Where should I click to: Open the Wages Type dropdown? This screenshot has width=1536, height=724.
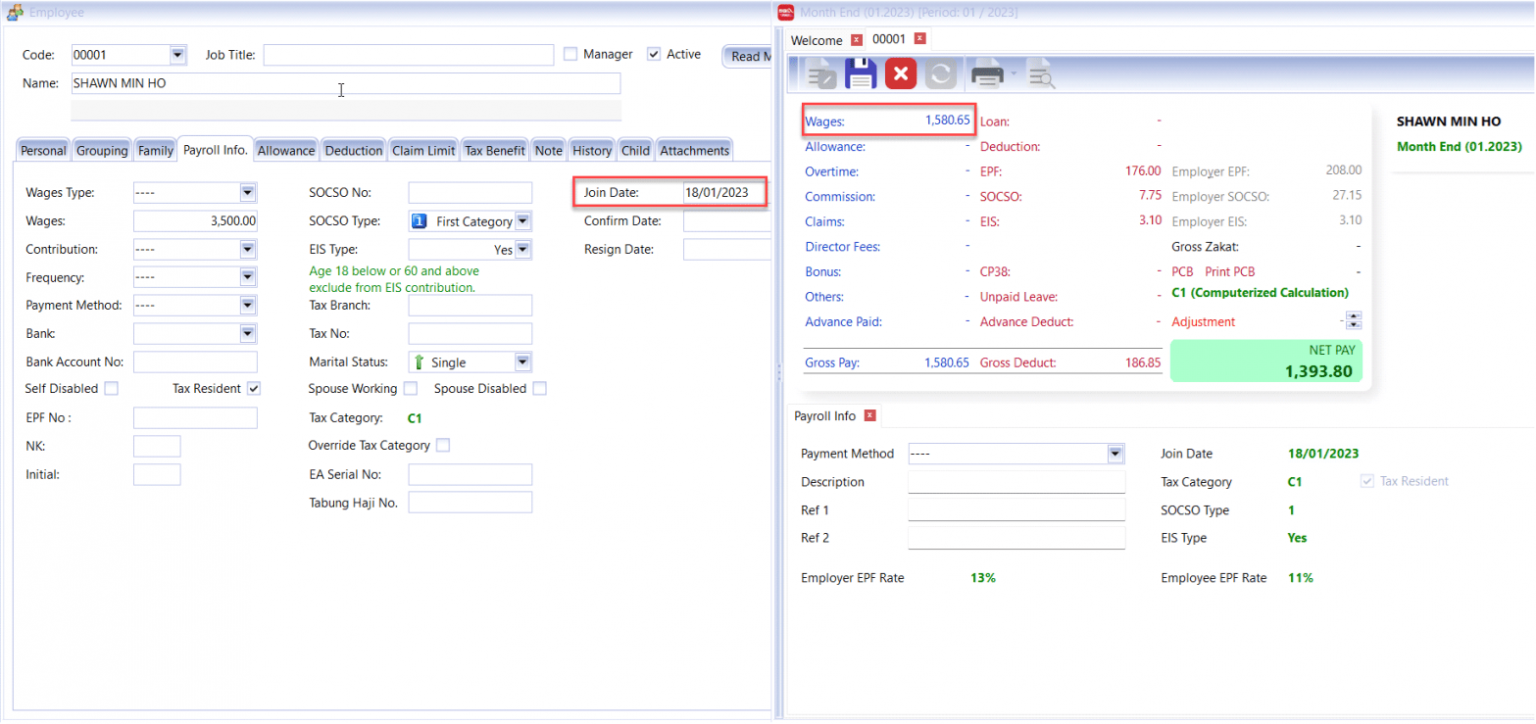tap(248, 193)
